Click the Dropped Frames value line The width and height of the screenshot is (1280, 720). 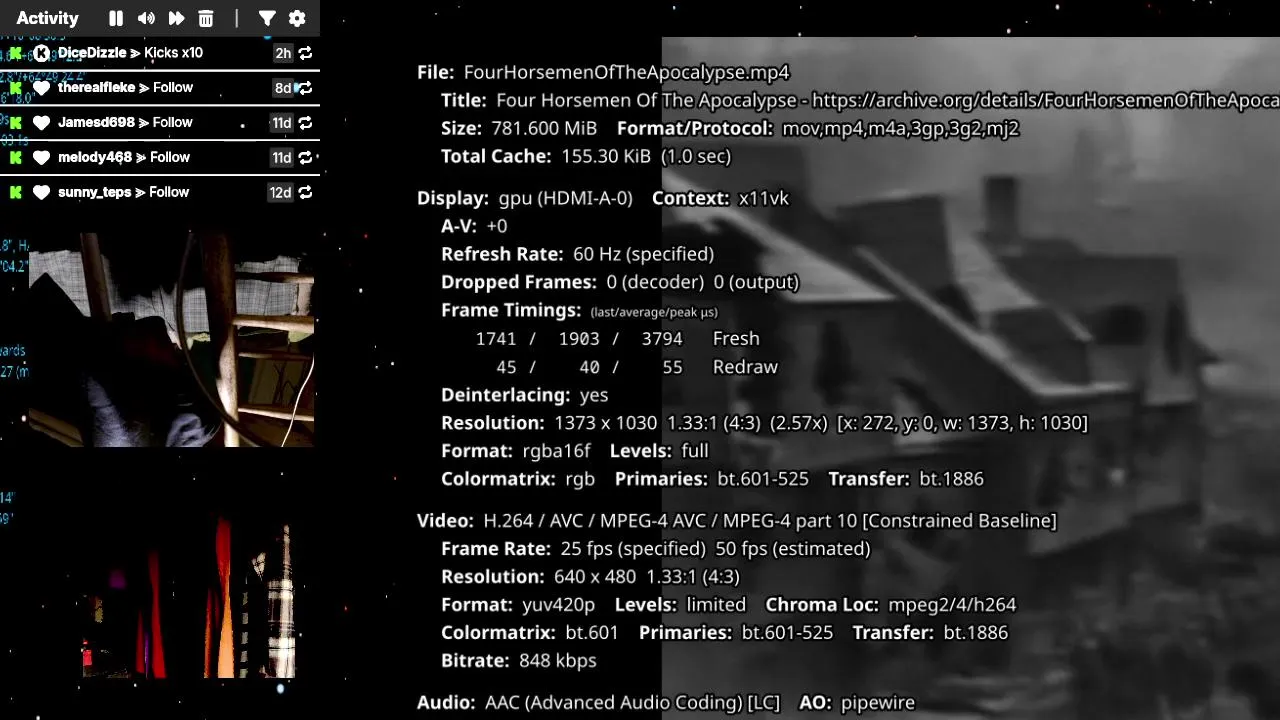tap(703, 282)
